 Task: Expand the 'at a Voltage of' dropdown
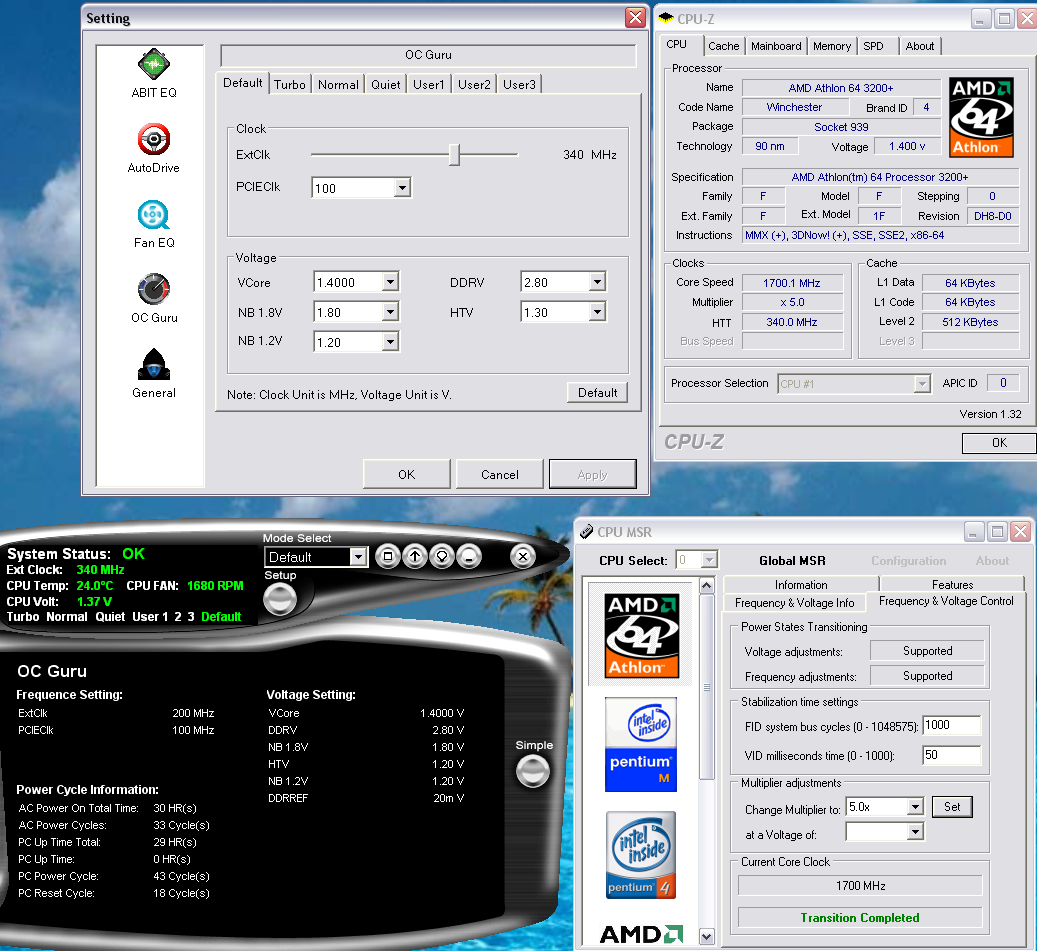click(915, 832)
